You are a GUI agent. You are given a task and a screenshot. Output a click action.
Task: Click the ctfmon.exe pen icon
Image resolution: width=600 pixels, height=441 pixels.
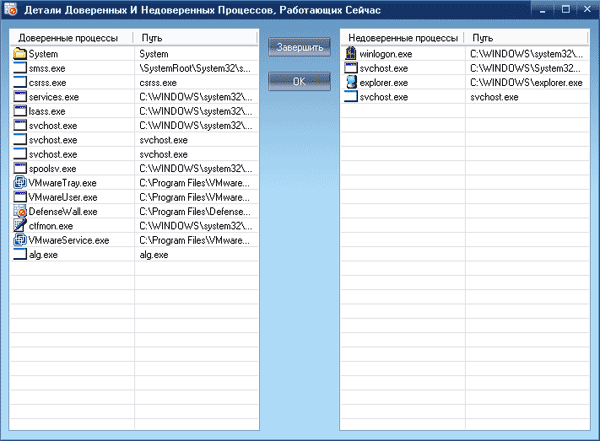point(20,226)
